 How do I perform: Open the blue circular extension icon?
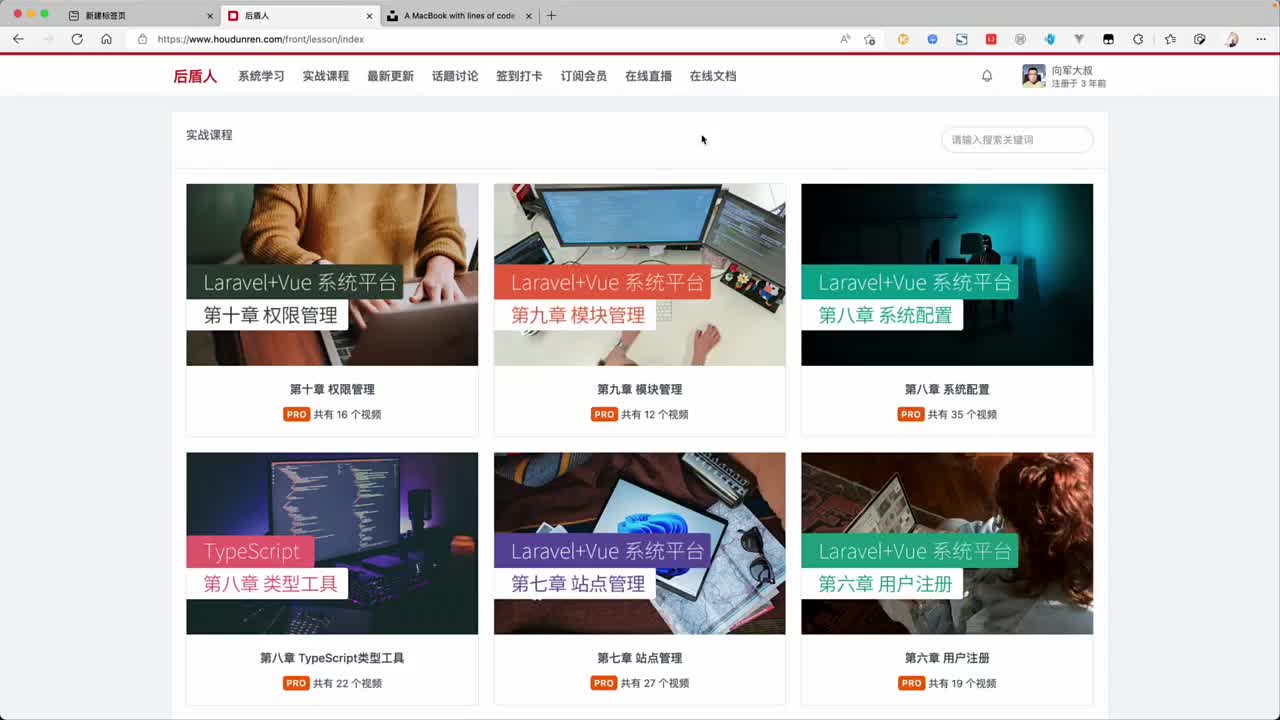coord(932,39)
